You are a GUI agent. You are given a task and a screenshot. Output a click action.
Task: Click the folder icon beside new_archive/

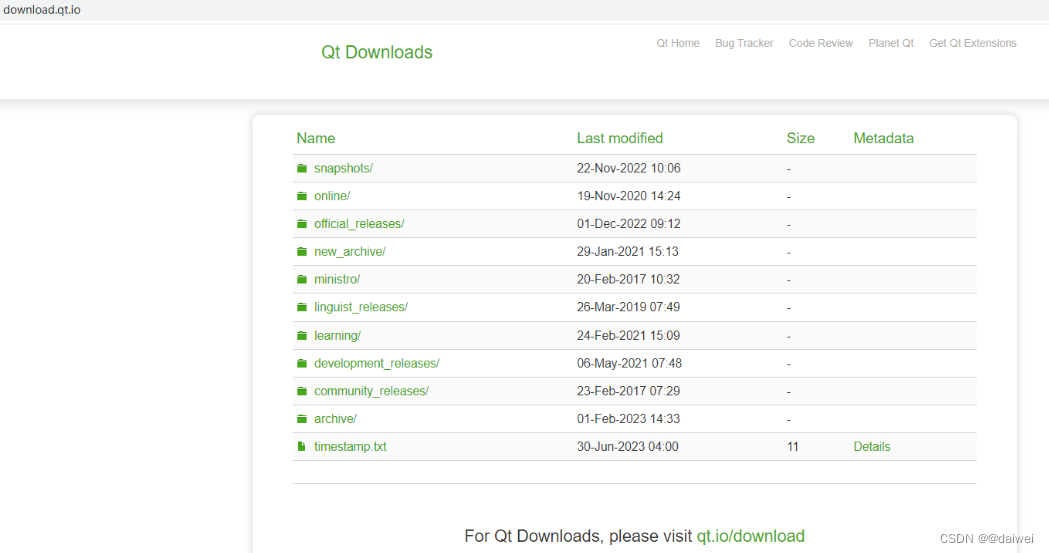(x=302, y=252)
